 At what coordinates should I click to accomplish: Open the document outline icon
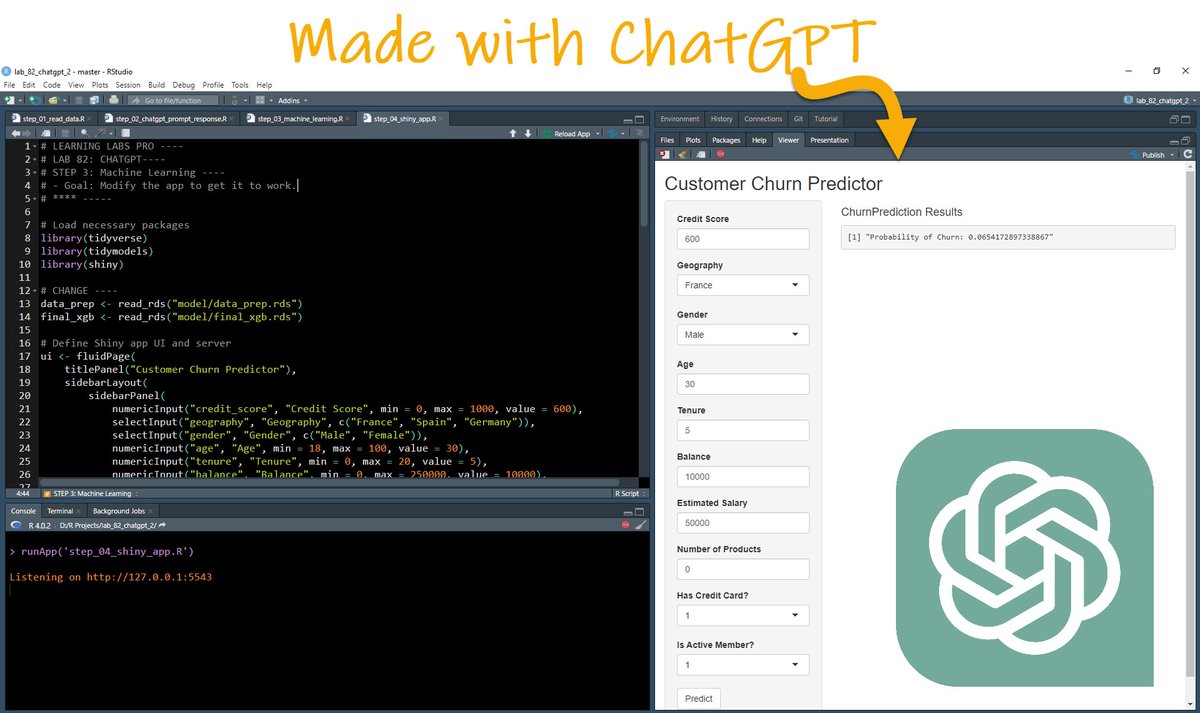[640, 133]
